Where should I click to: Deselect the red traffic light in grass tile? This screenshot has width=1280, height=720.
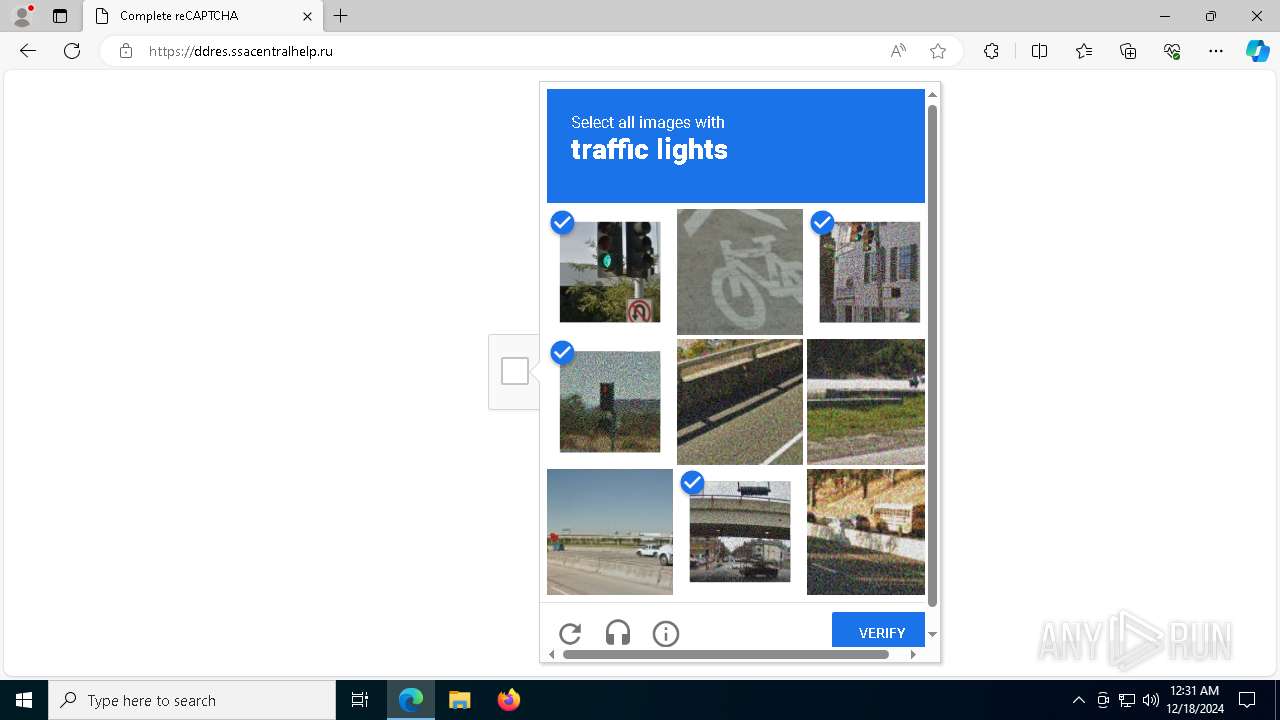point(610,402)
